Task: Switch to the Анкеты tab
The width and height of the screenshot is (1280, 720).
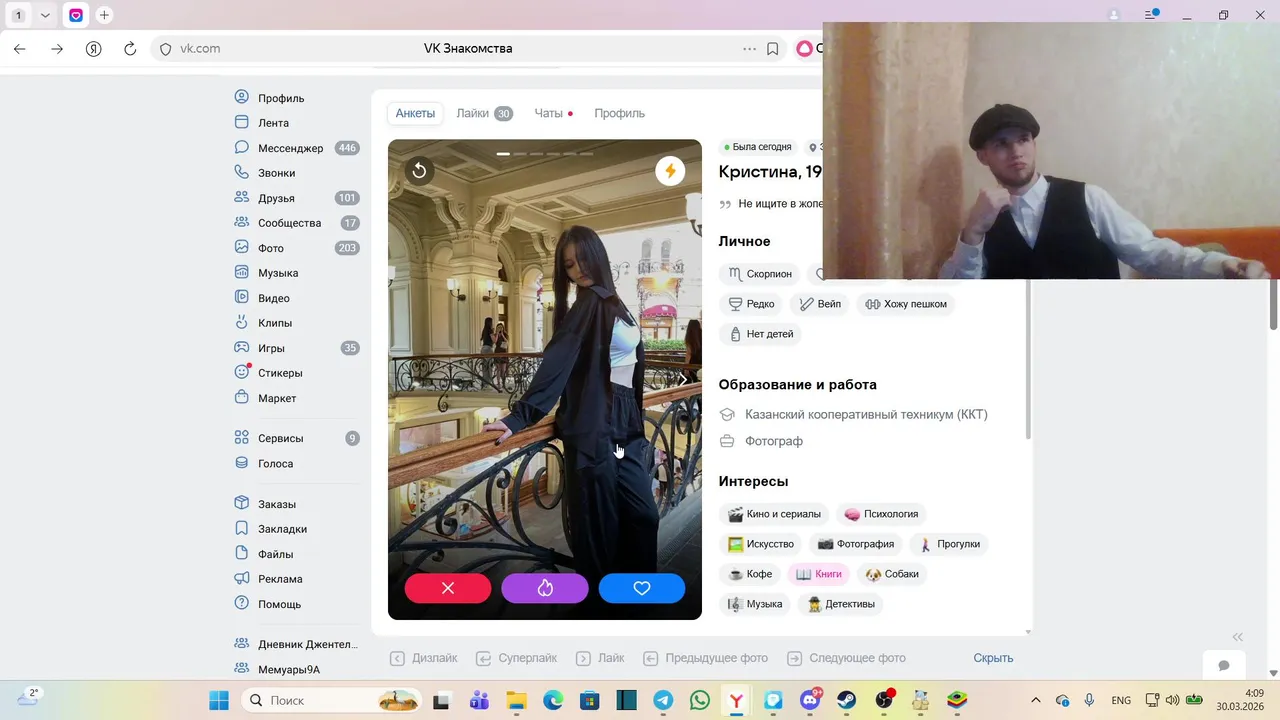Action: tap(415, 113)
